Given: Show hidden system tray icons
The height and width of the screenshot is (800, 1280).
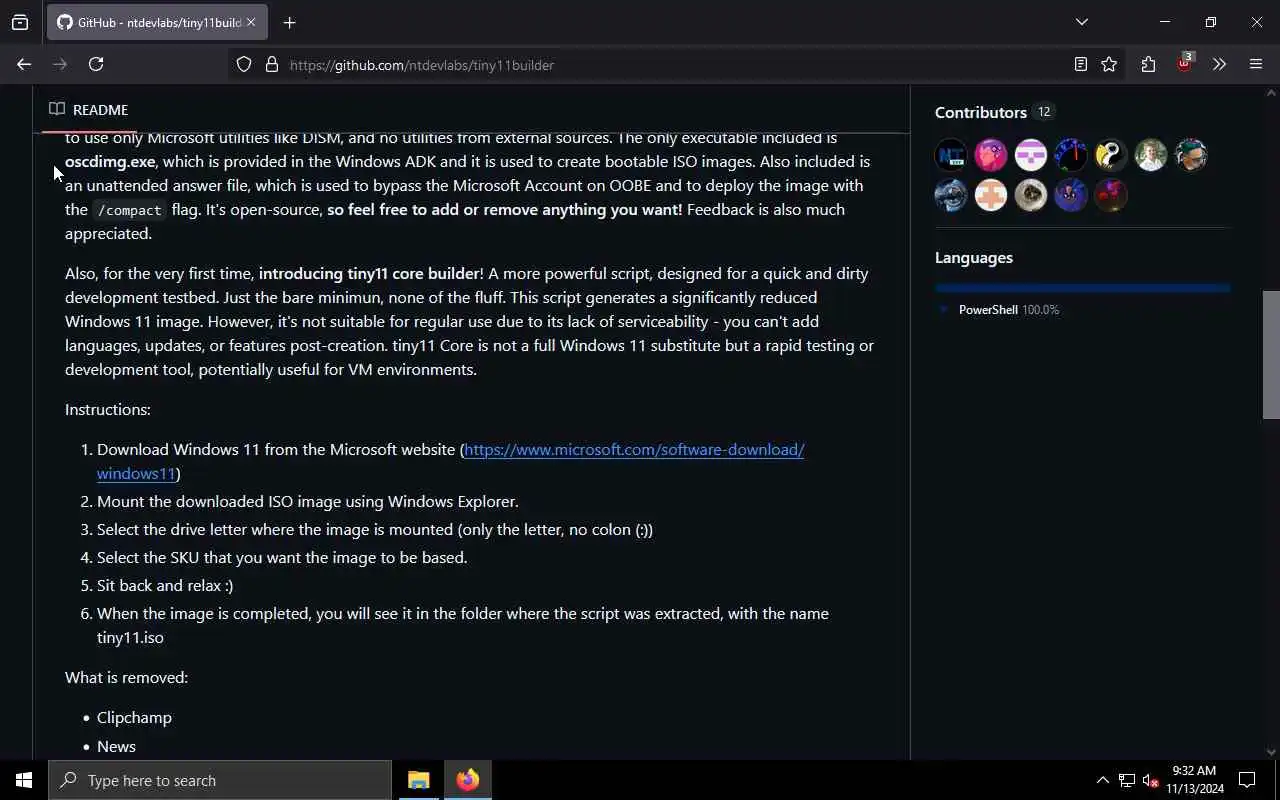Looking at the screenshot, I should [1102, 780].
